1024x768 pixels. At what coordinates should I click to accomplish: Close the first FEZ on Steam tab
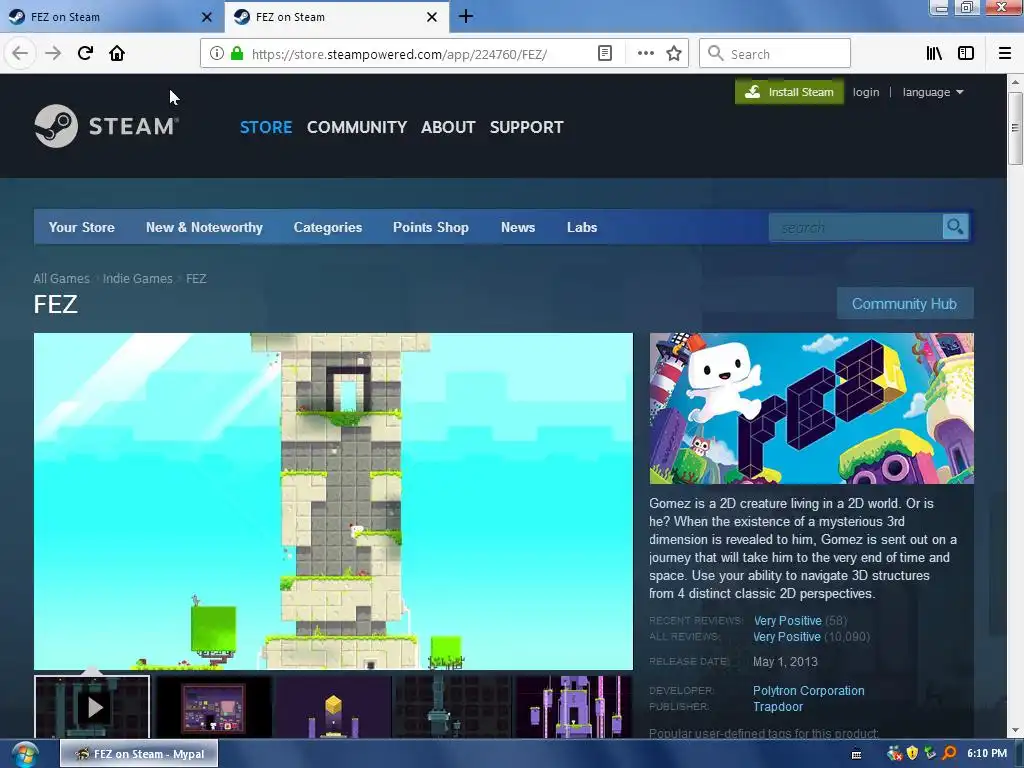point(207,17)
